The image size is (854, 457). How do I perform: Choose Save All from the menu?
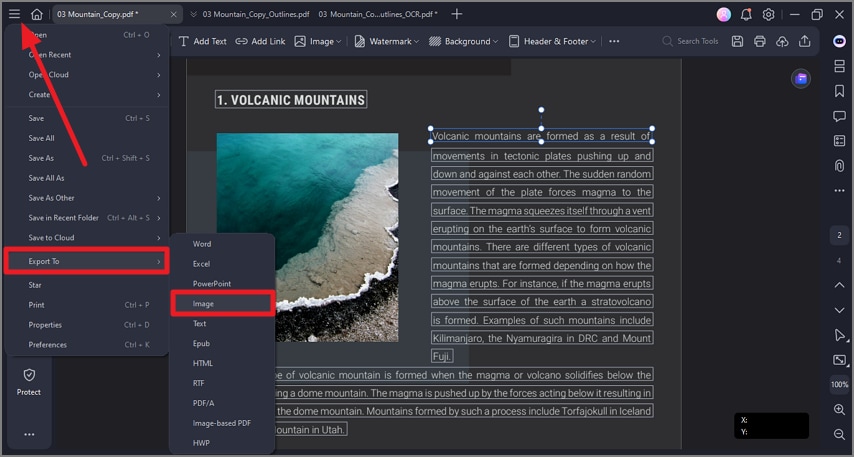point(87,138)
